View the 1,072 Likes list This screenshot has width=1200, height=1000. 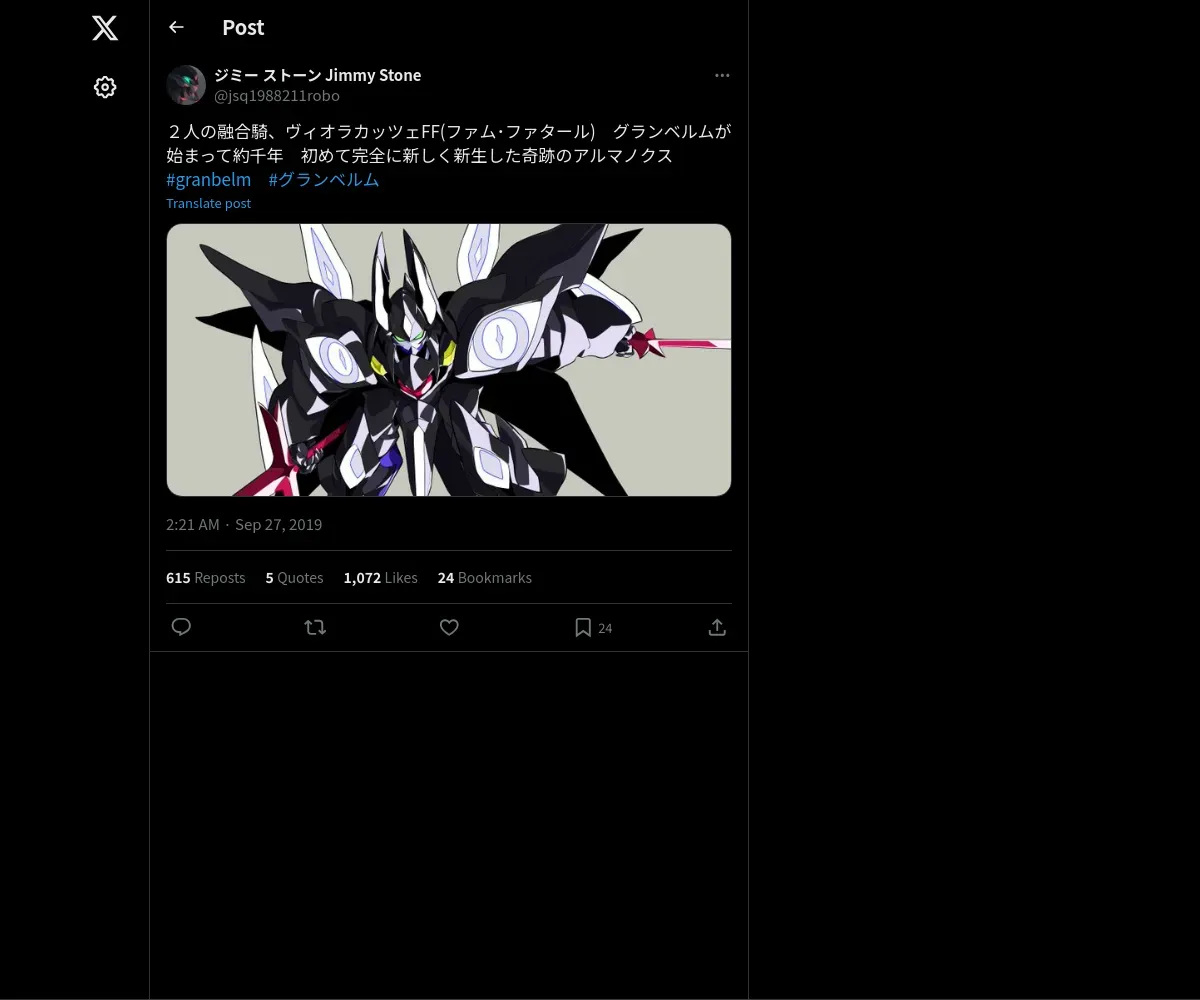pos(380,577)
